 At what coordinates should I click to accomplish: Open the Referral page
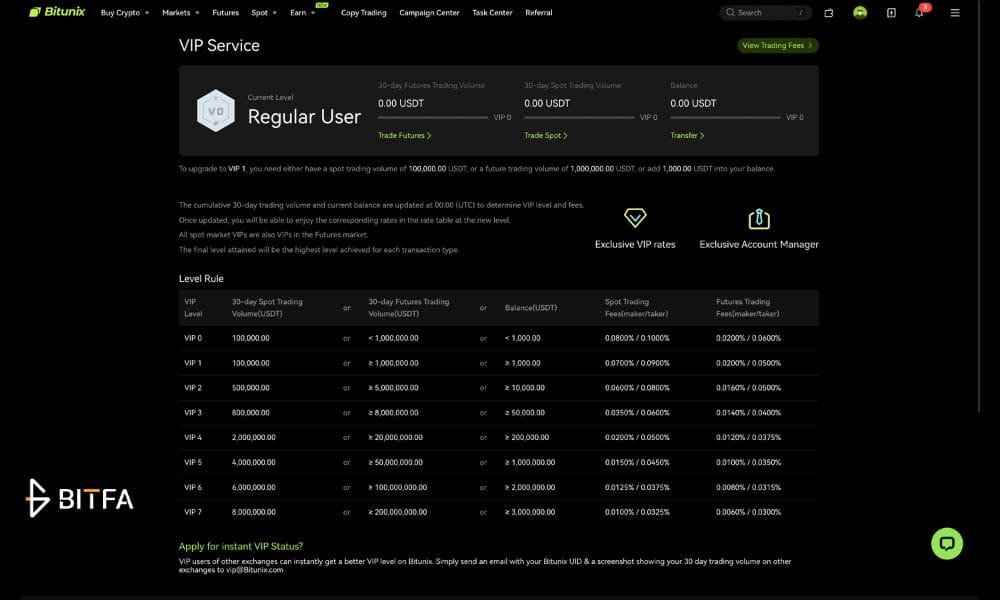point(538,13)
